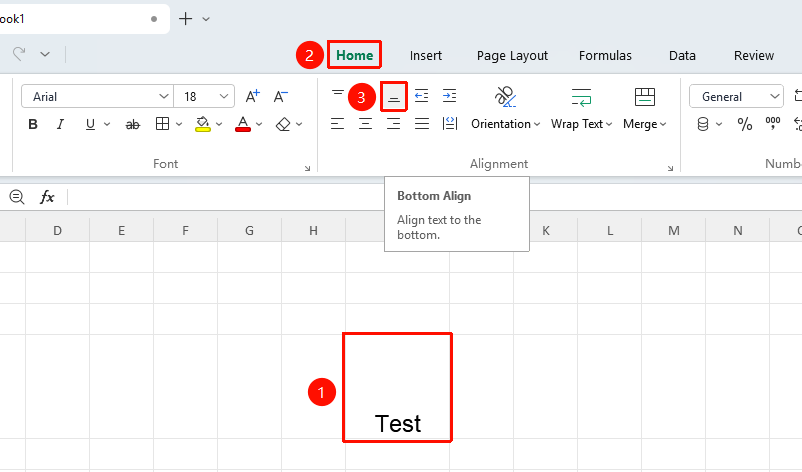Click the Distributed alignment icon
The width and height of the screenshot is (802, 472).
(x=450, y=124)
